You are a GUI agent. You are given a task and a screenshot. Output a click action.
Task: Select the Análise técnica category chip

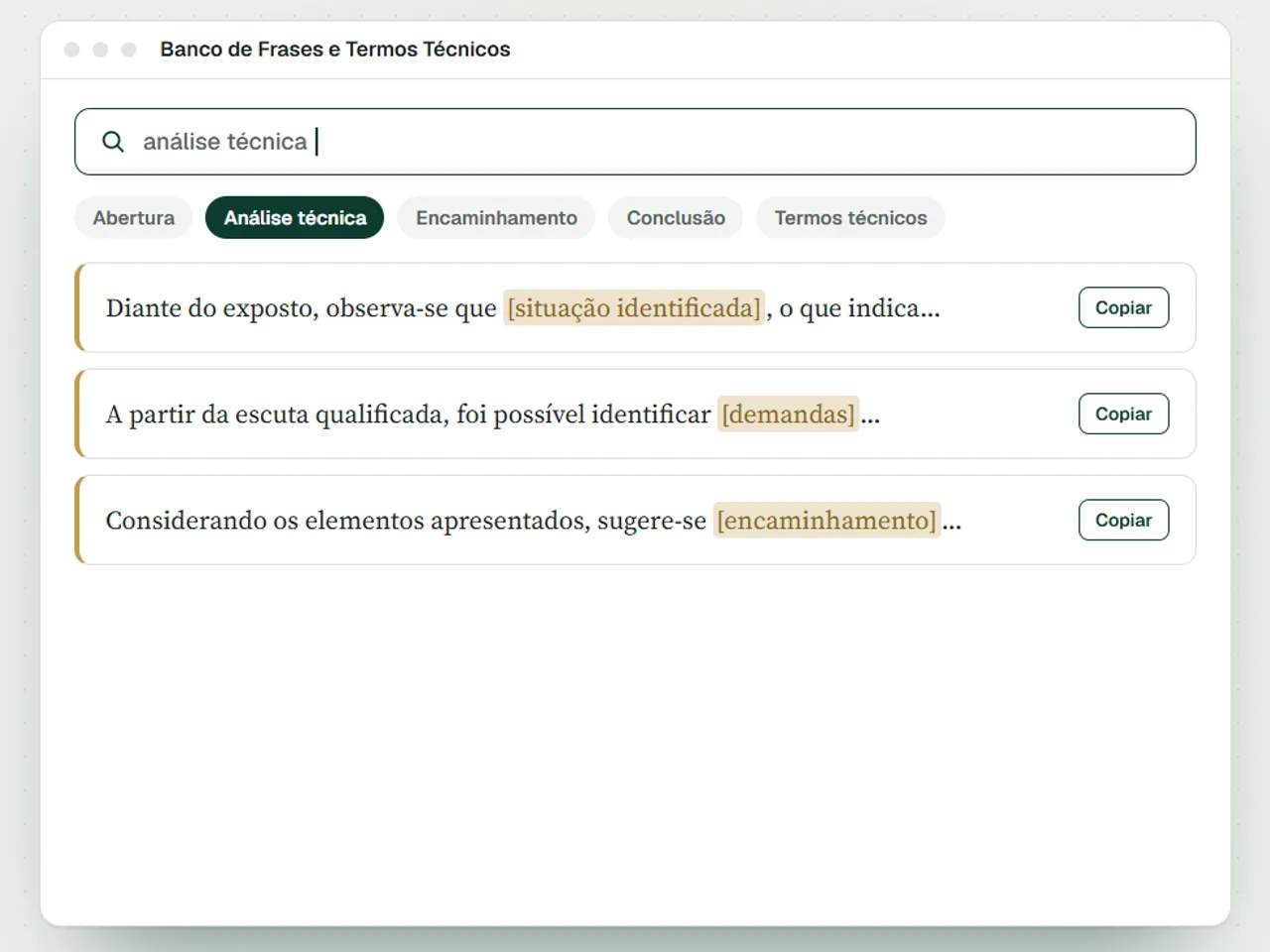(295, 218)
